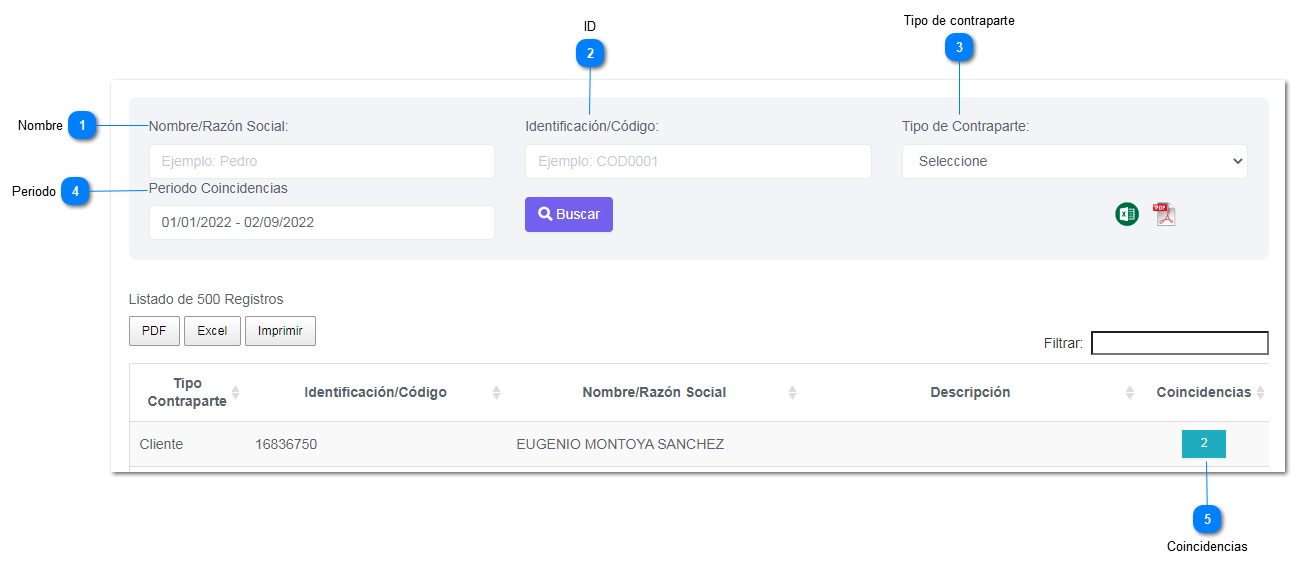Sort by Nombre/Razón Social column arrows
The height and width of the screenshot is (570, 1294).
point(792,392)
